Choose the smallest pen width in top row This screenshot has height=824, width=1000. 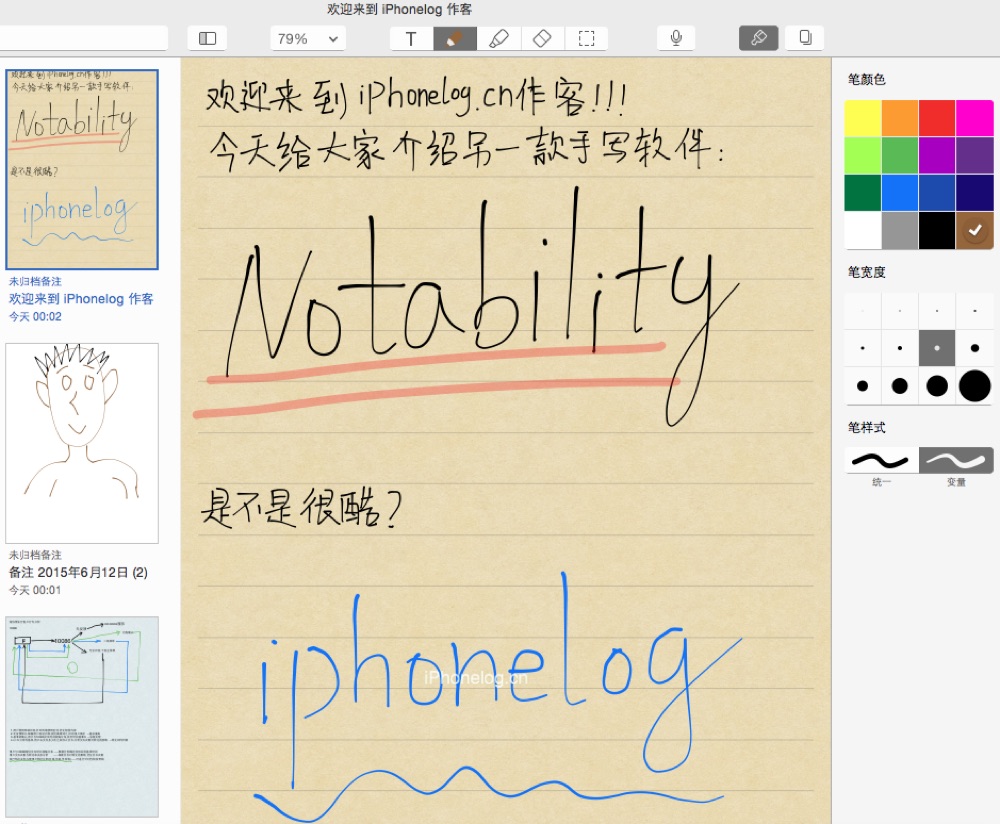point(863,311)
